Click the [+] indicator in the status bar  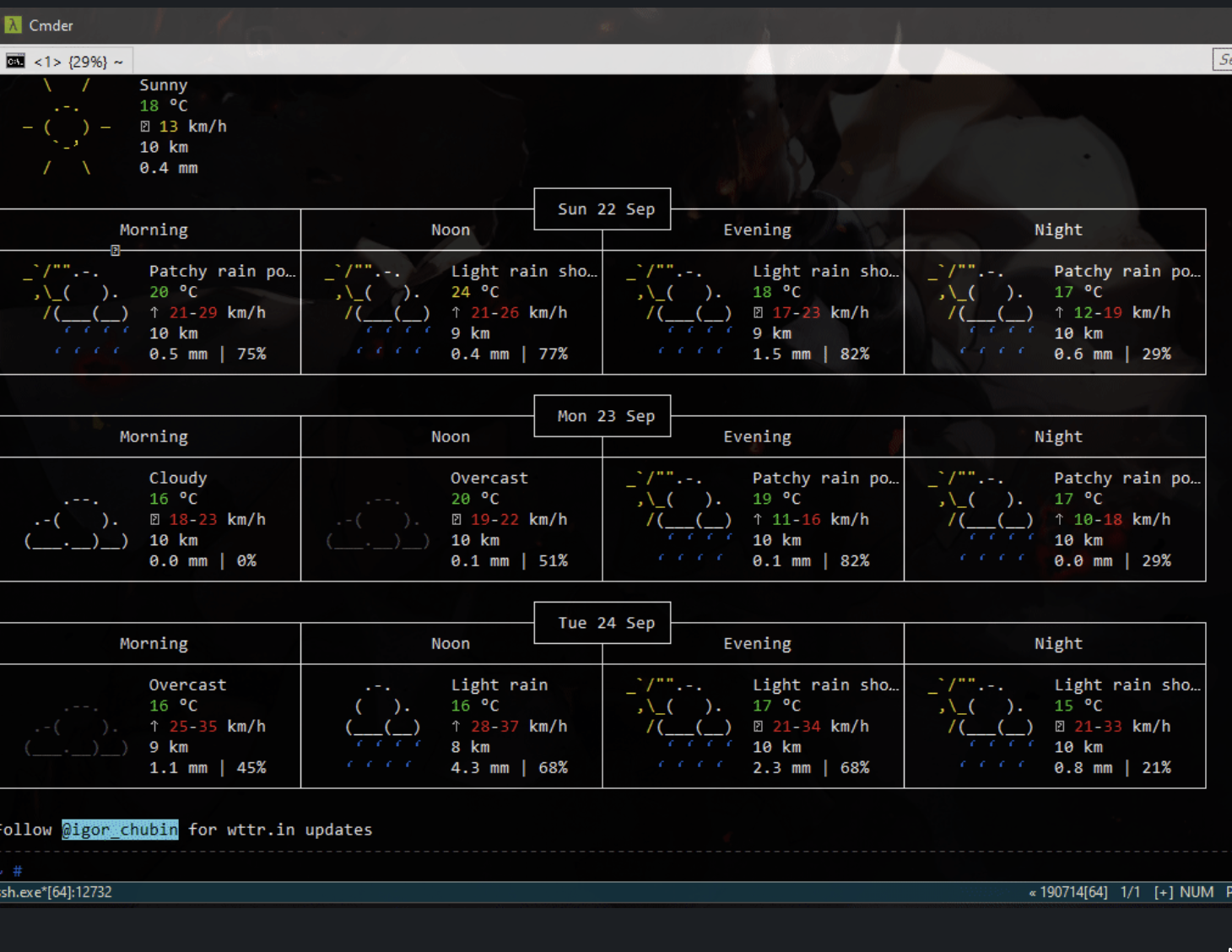point(1163,892)
